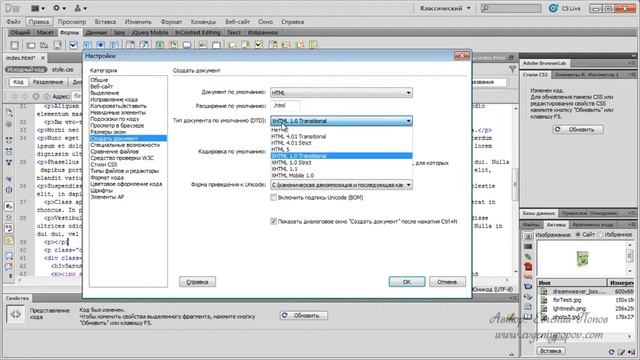Uncheck show Create Document dialog on Ctrl+N
This screenshot has width=640, height=360.
pyautogui.click(x=273, y=222)
